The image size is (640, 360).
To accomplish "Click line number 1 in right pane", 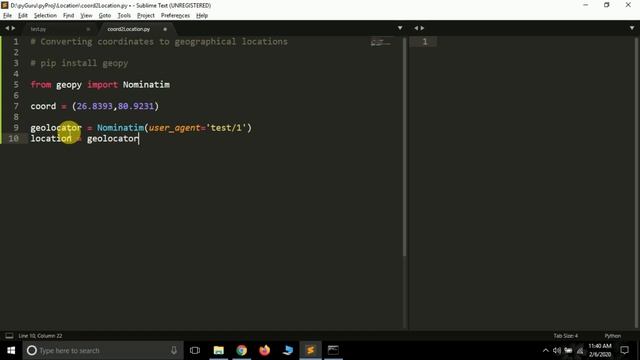I will point(424,42).
